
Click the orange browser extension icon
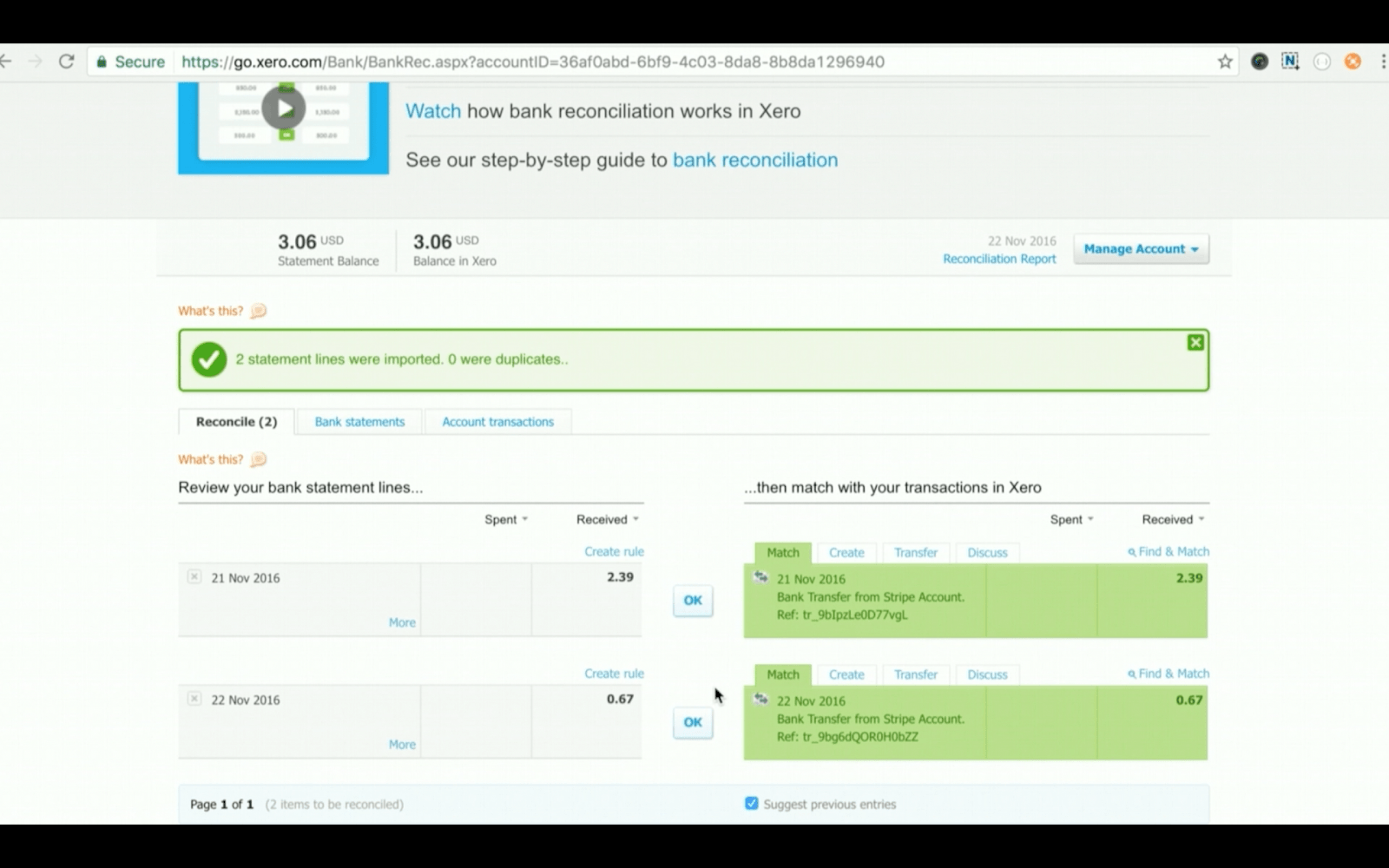pyautogui.click(x=1353, y=62)
